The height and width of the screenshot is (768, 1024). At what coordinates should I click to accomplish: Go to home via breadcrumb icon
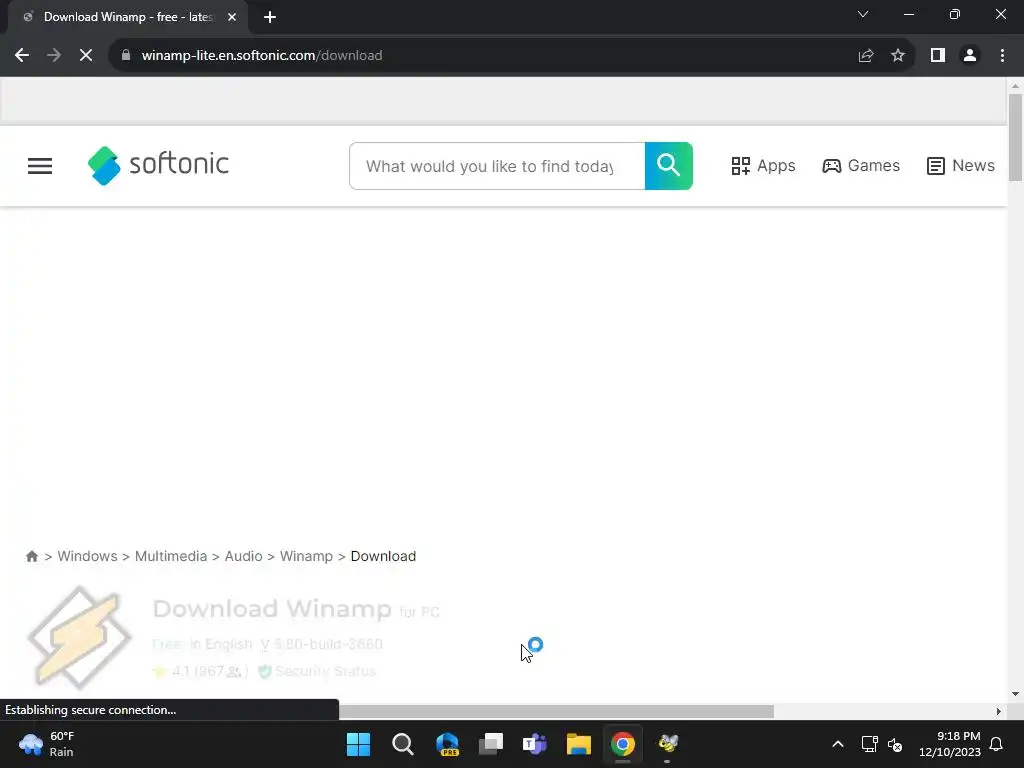coord(31,556)
